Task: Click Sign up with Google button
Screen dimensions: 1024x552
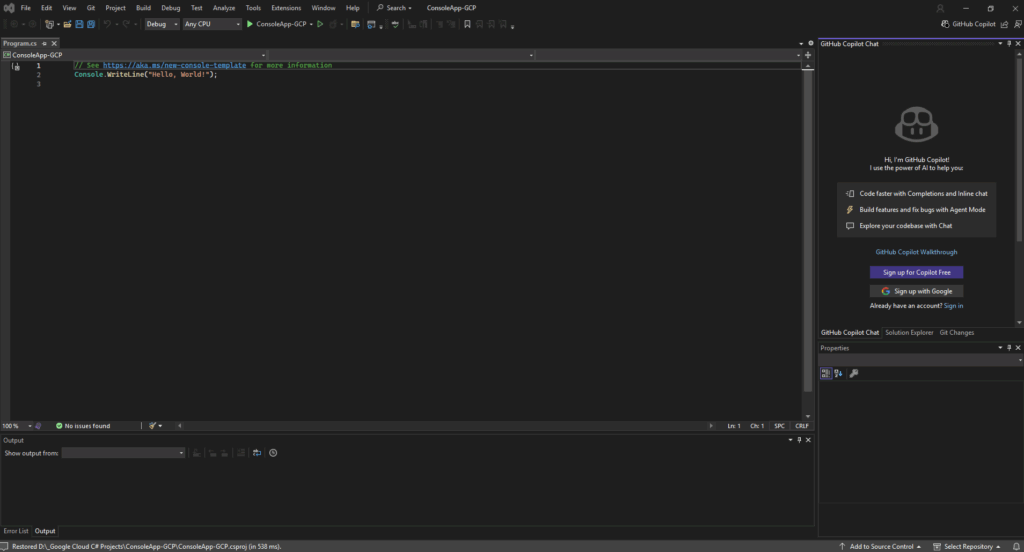Action: [x=916, y=291]
